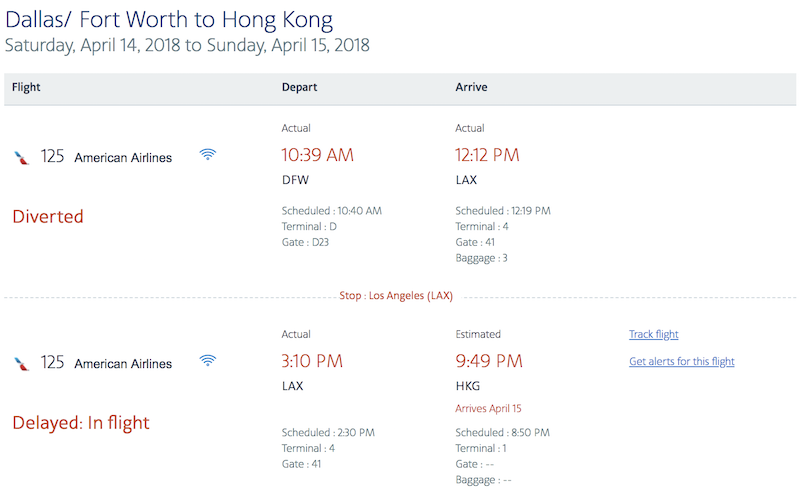
Task: Click the Diverted status text
Action: [x=48, y=216]
